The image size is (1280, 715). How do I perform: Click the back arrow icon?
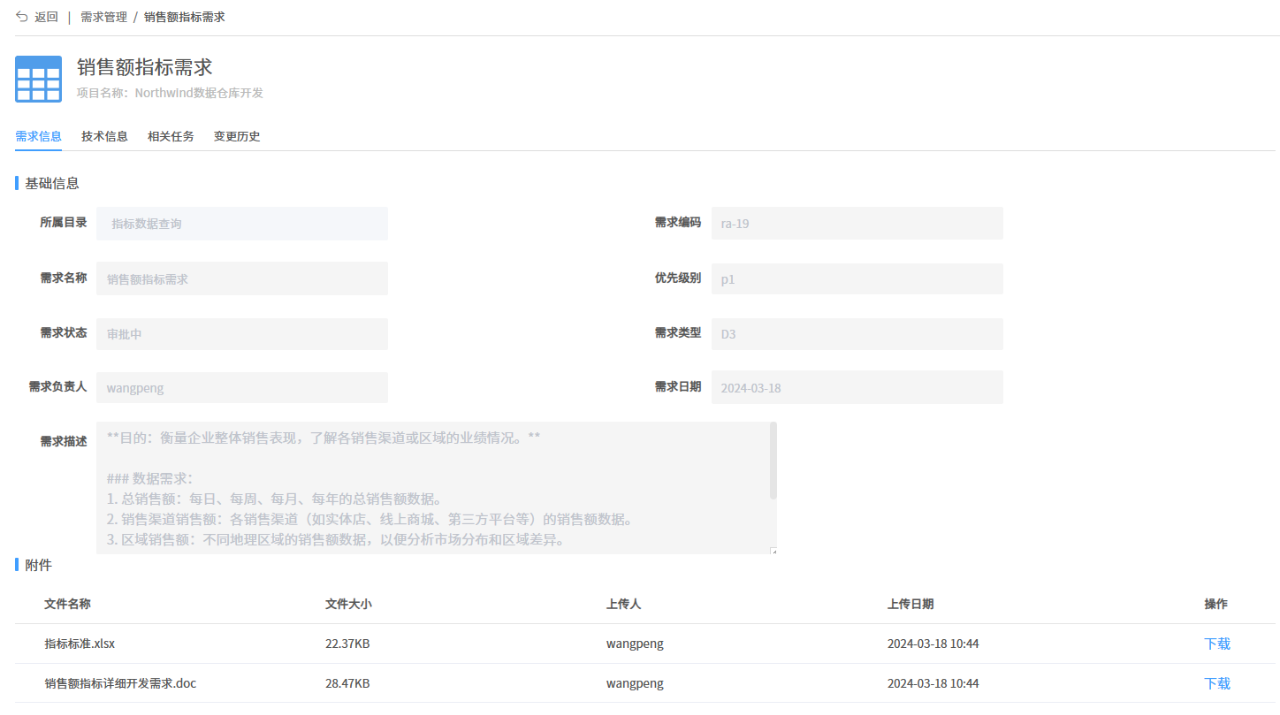coord(22,17)
